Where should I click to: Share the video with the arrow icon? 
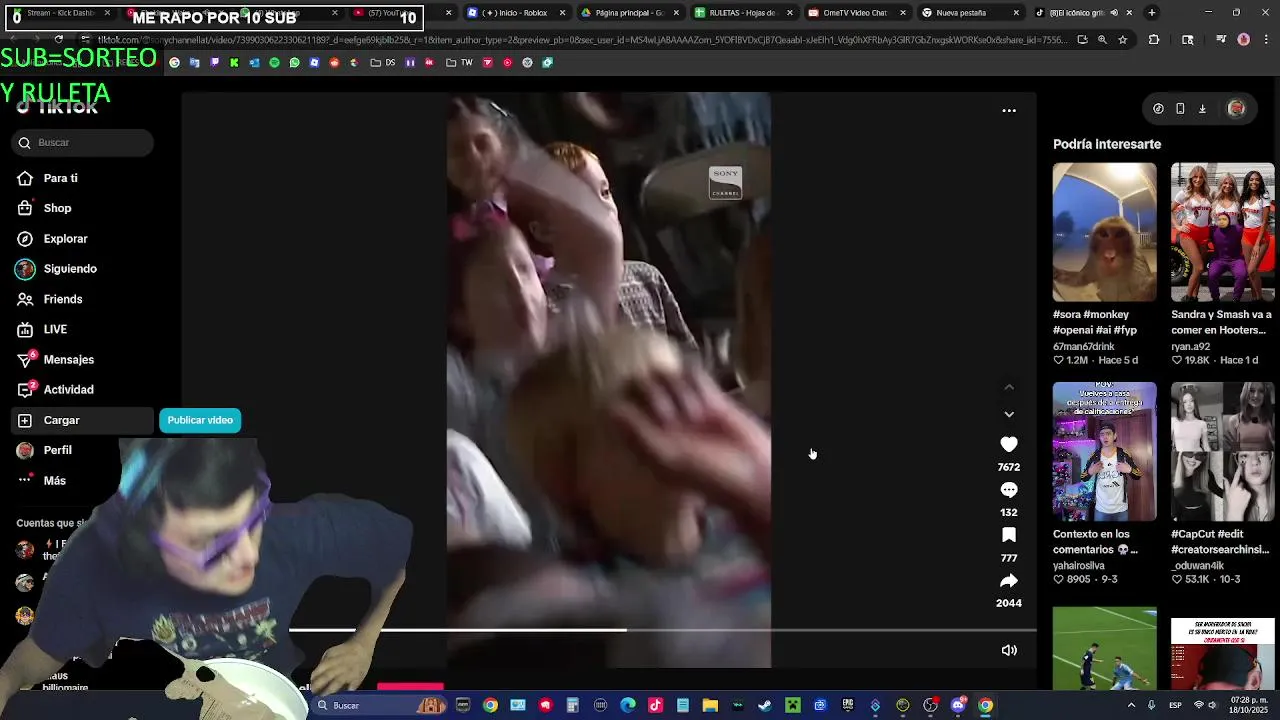pos(1009,581)
